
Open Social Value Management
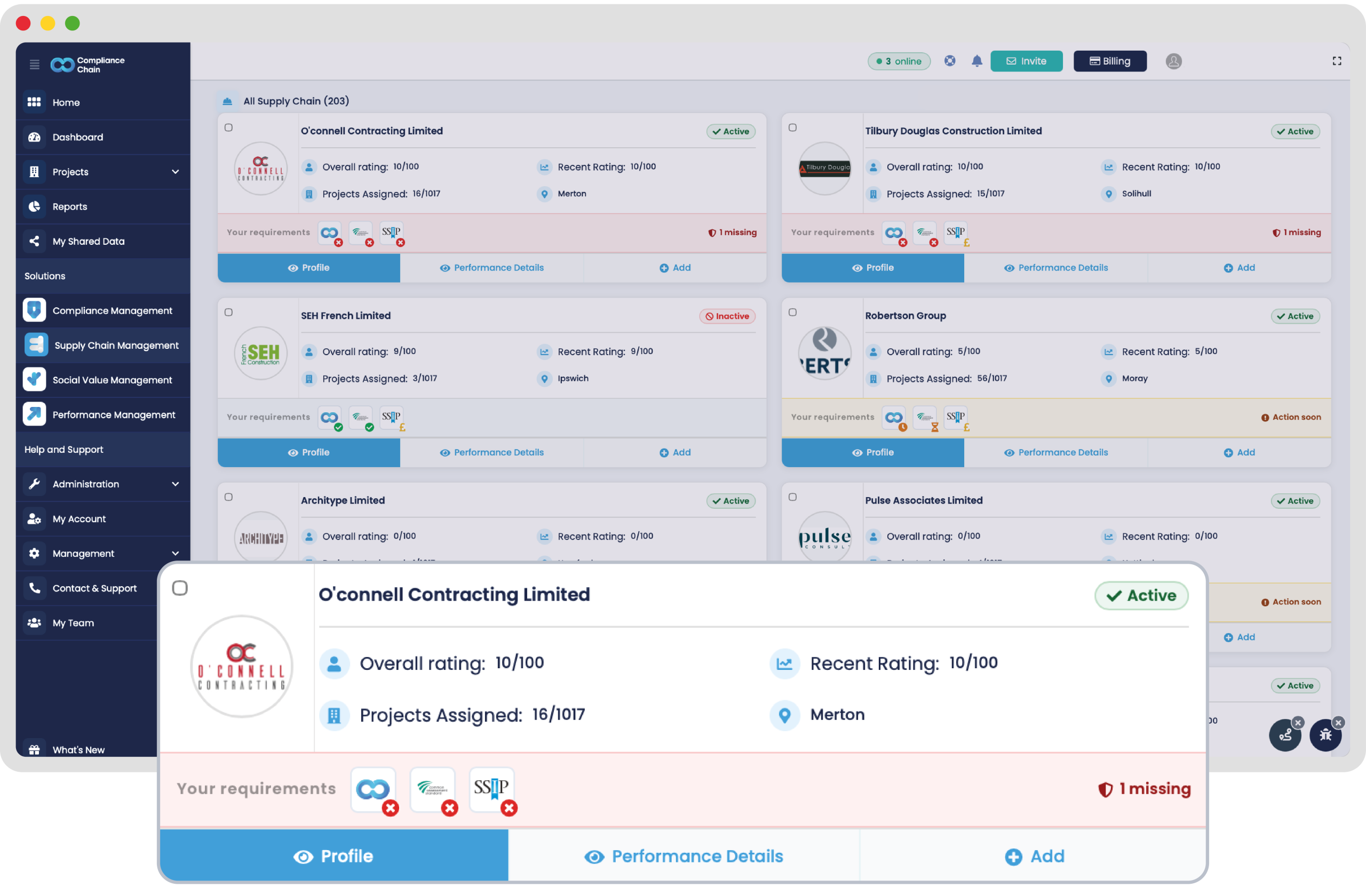[104, 380]
